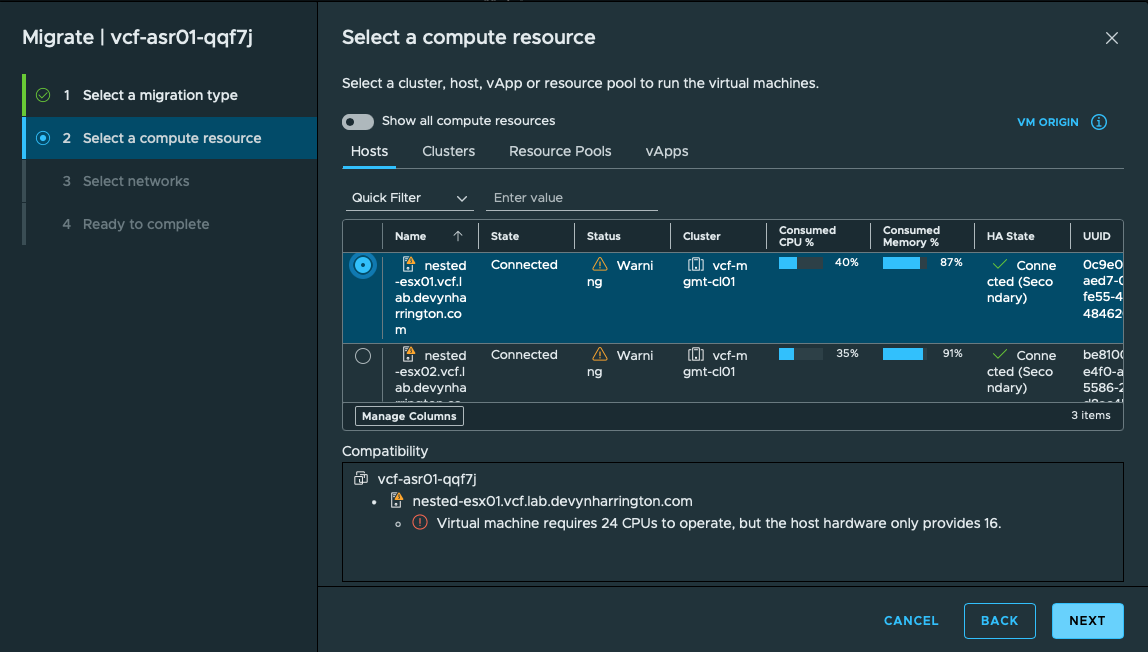
Task: Click the 91% consumed memory bar
Action: [x=904, y=353]
